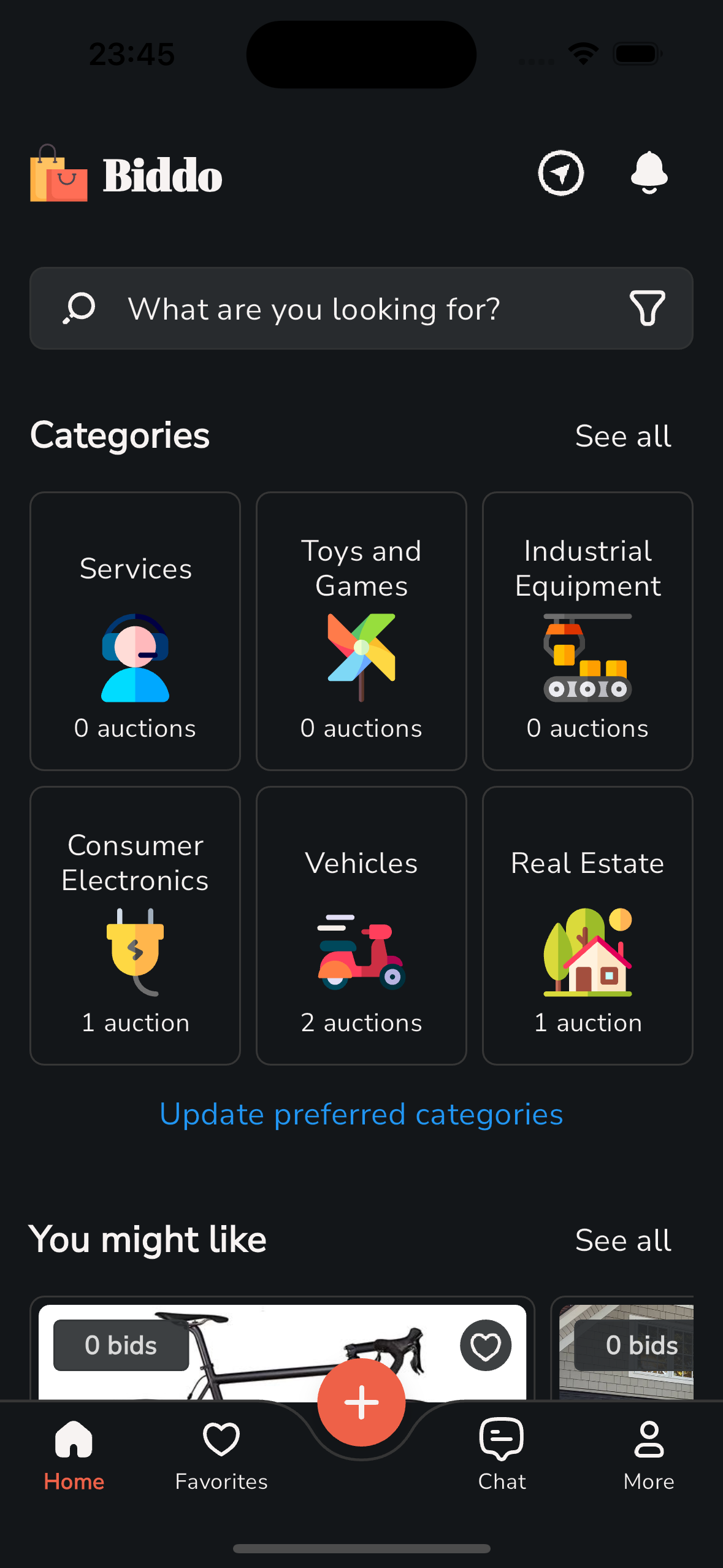Open the More tab
This screenshot has width=723, height=1568.
tap(648, 1454)
